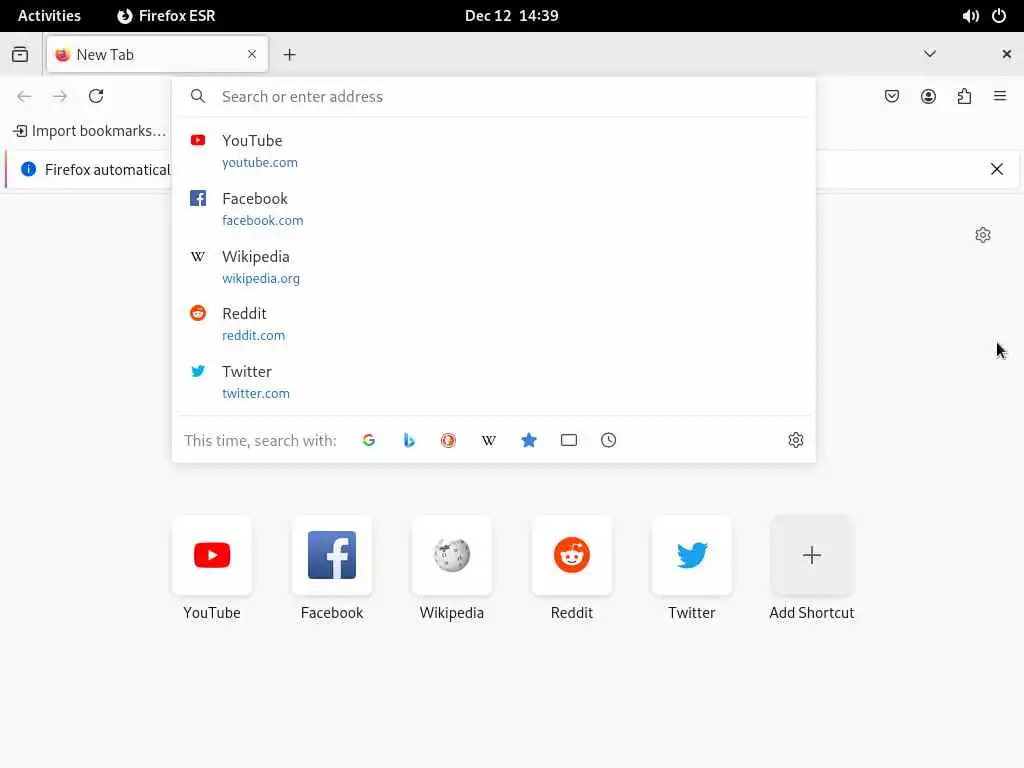Open Save to Pocket icon
This screenshot has width=1024, height=768.
coord(892,97)
